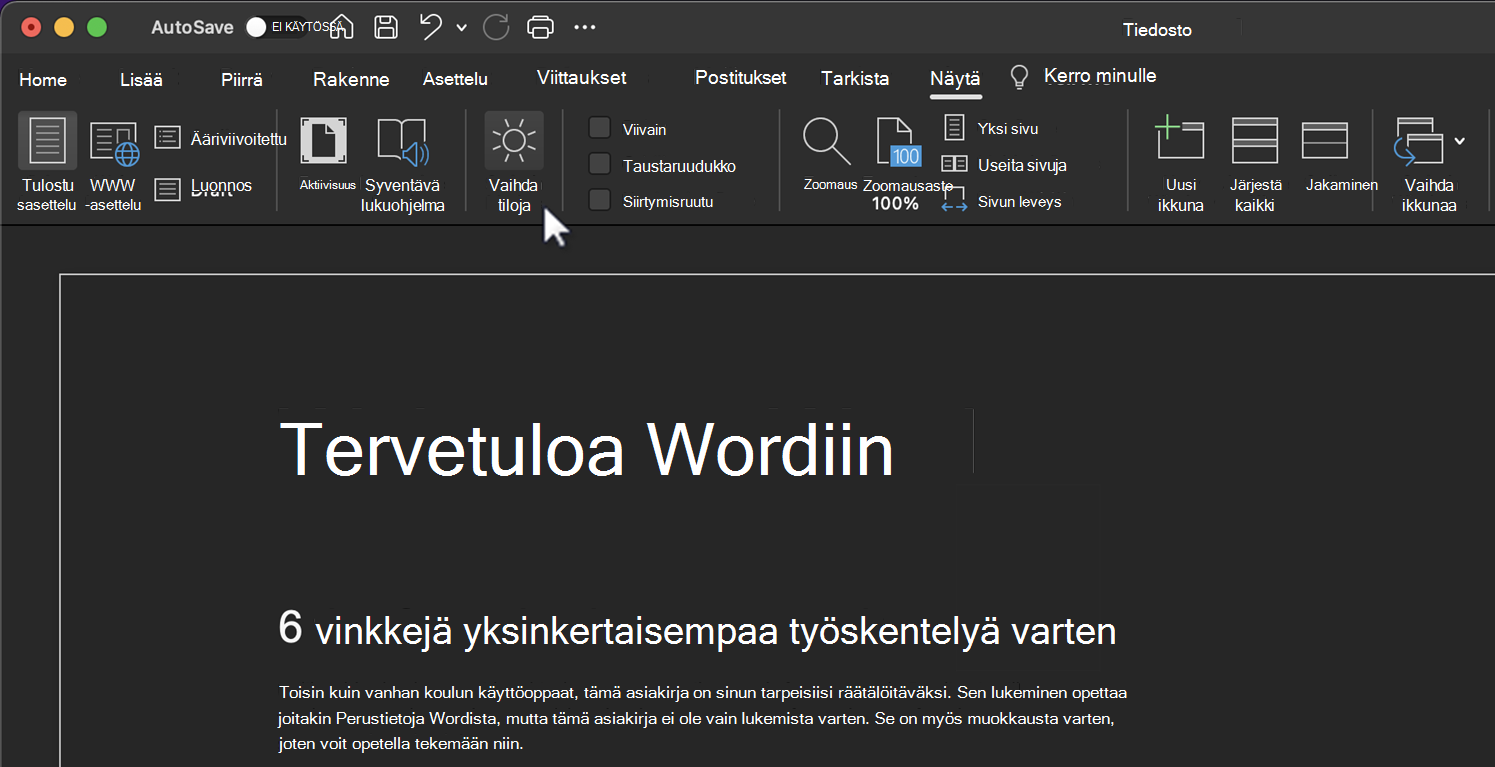
Task: Close the window with red button
Action: pyautogui.click(x=31, y=27)
